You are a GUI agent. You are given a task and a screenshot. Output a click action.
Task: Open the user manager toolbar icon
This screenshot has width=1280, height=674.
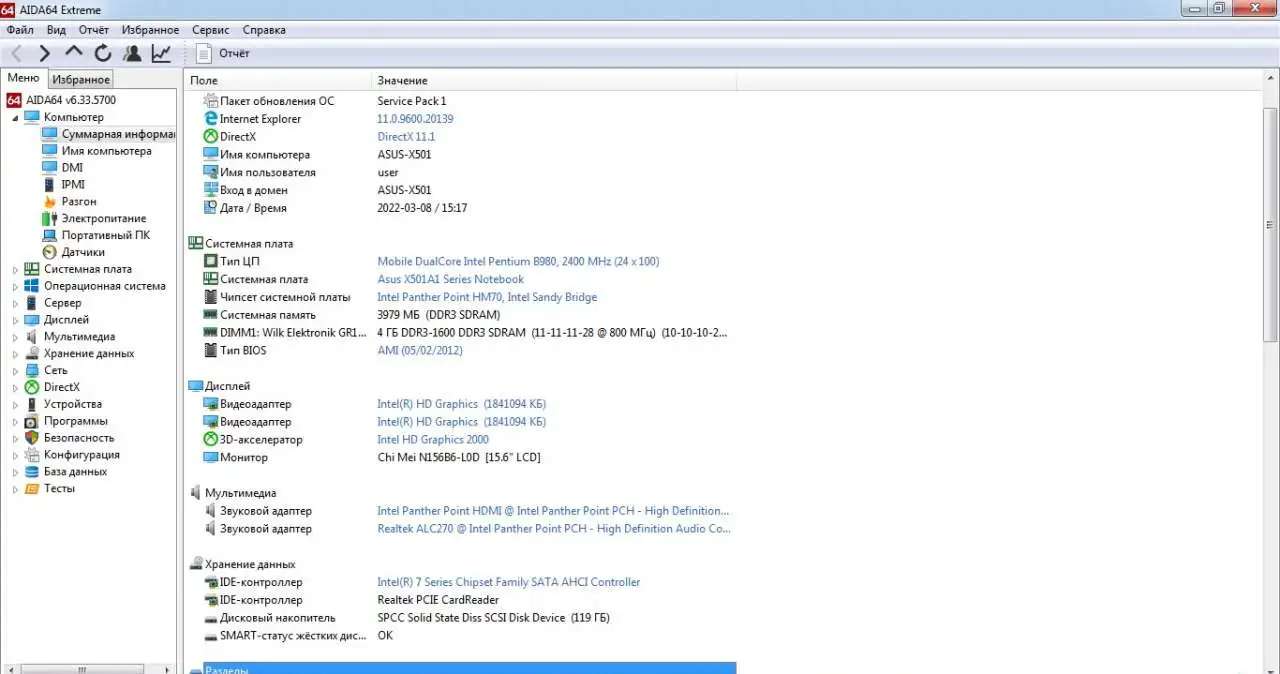pos(132,53)
